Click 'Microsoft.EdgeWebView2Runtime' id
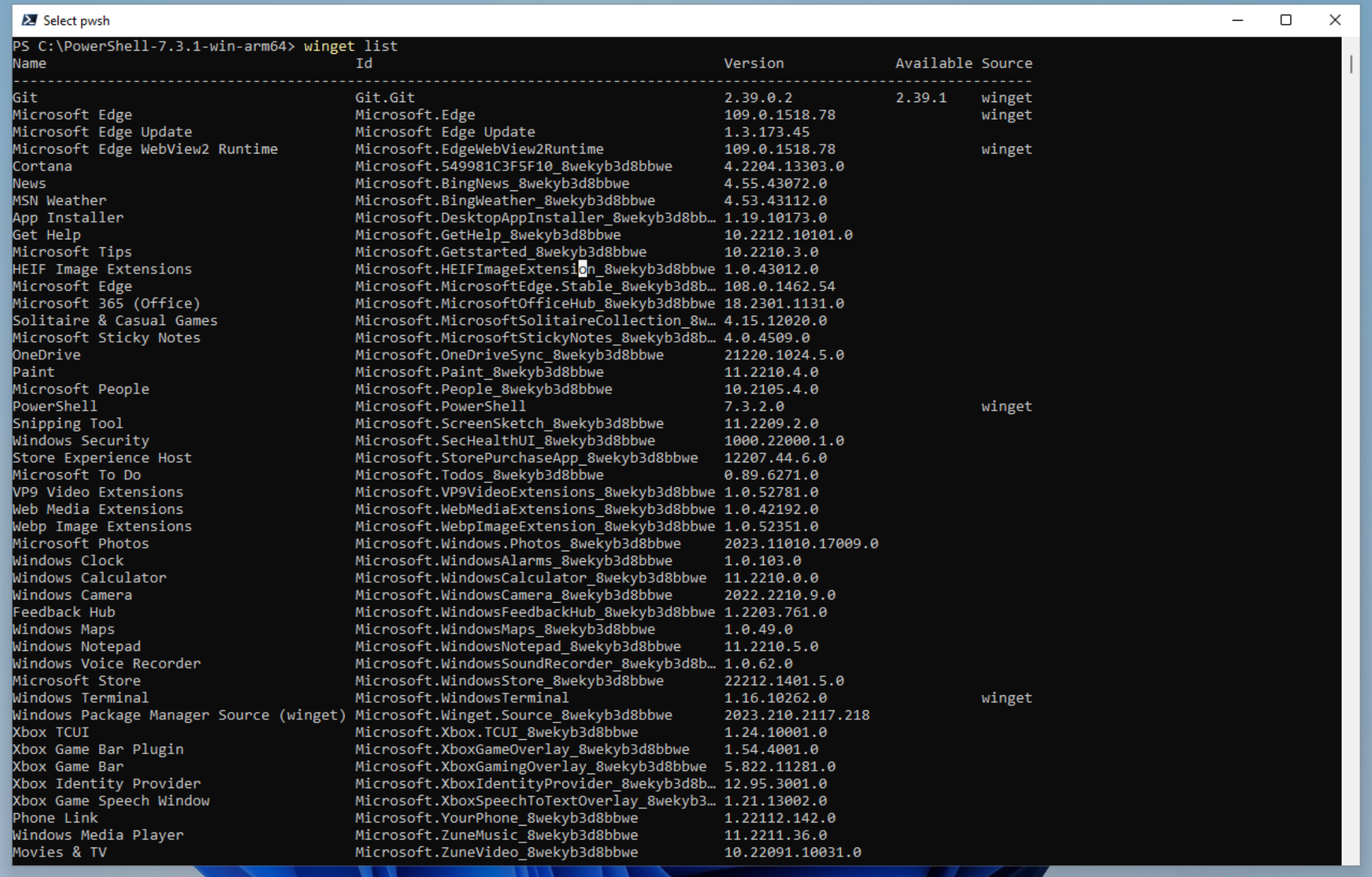This screenshot has height=877, width=1372. click(479, 149)
